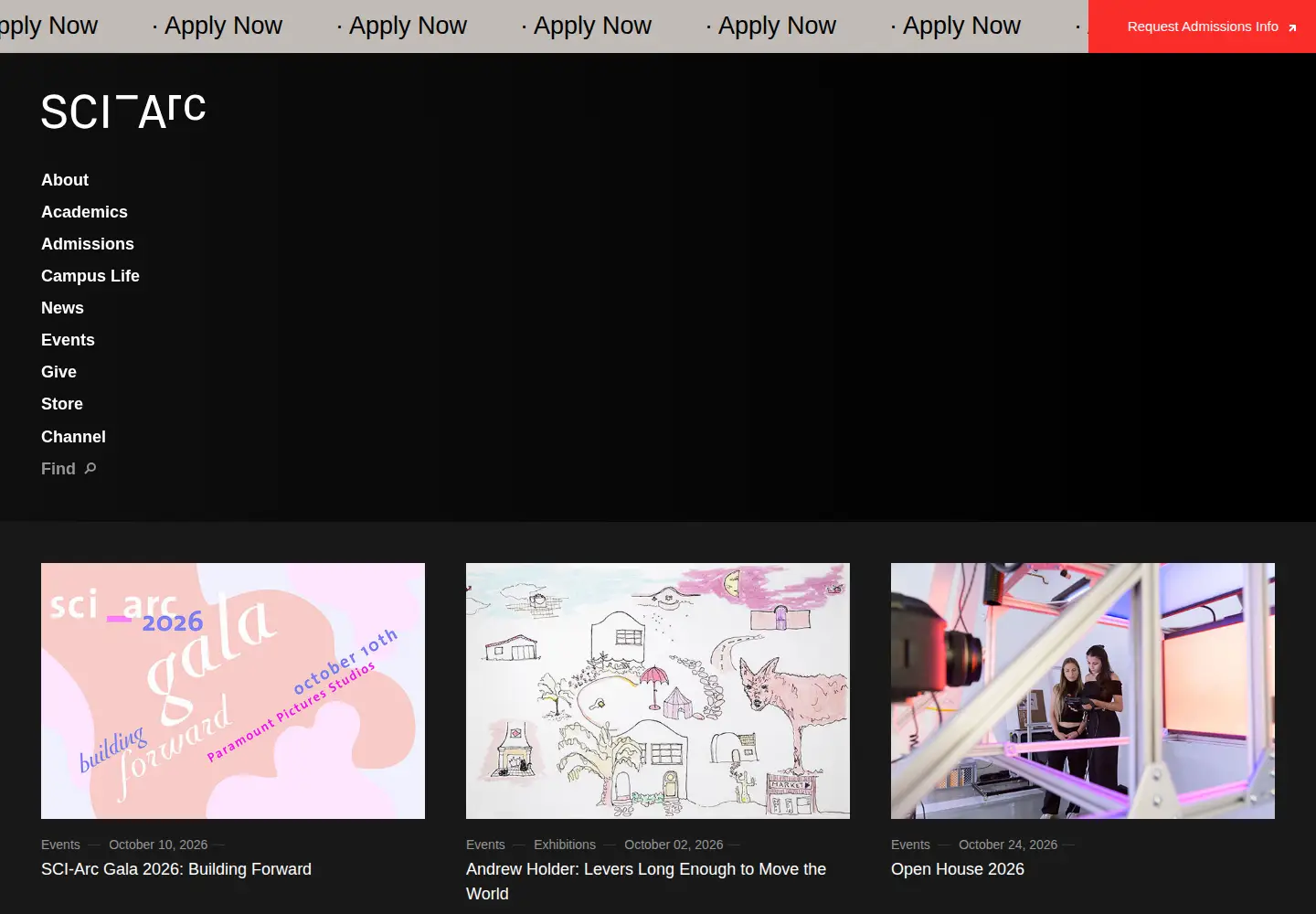Open the Andrew Holder exhibition drawing thumbnail
This screenshot has height=914, width=1316.
pos(658,691)
